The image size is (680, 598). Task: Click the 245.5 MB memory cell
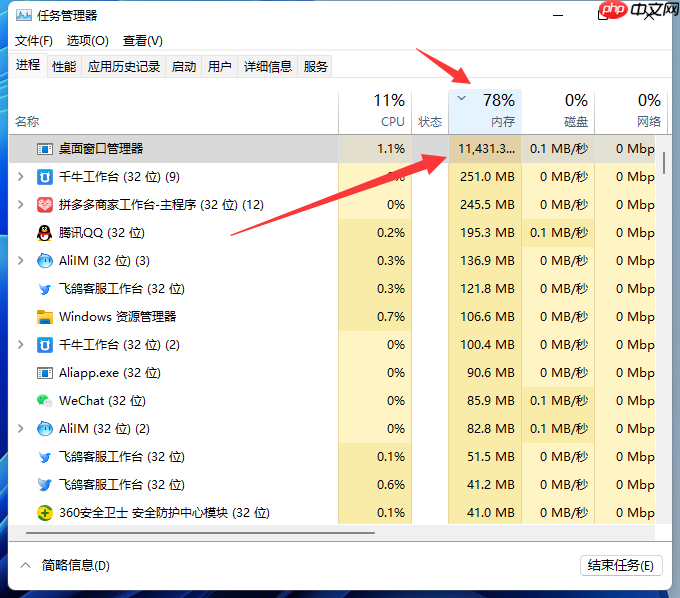[487, 205]
